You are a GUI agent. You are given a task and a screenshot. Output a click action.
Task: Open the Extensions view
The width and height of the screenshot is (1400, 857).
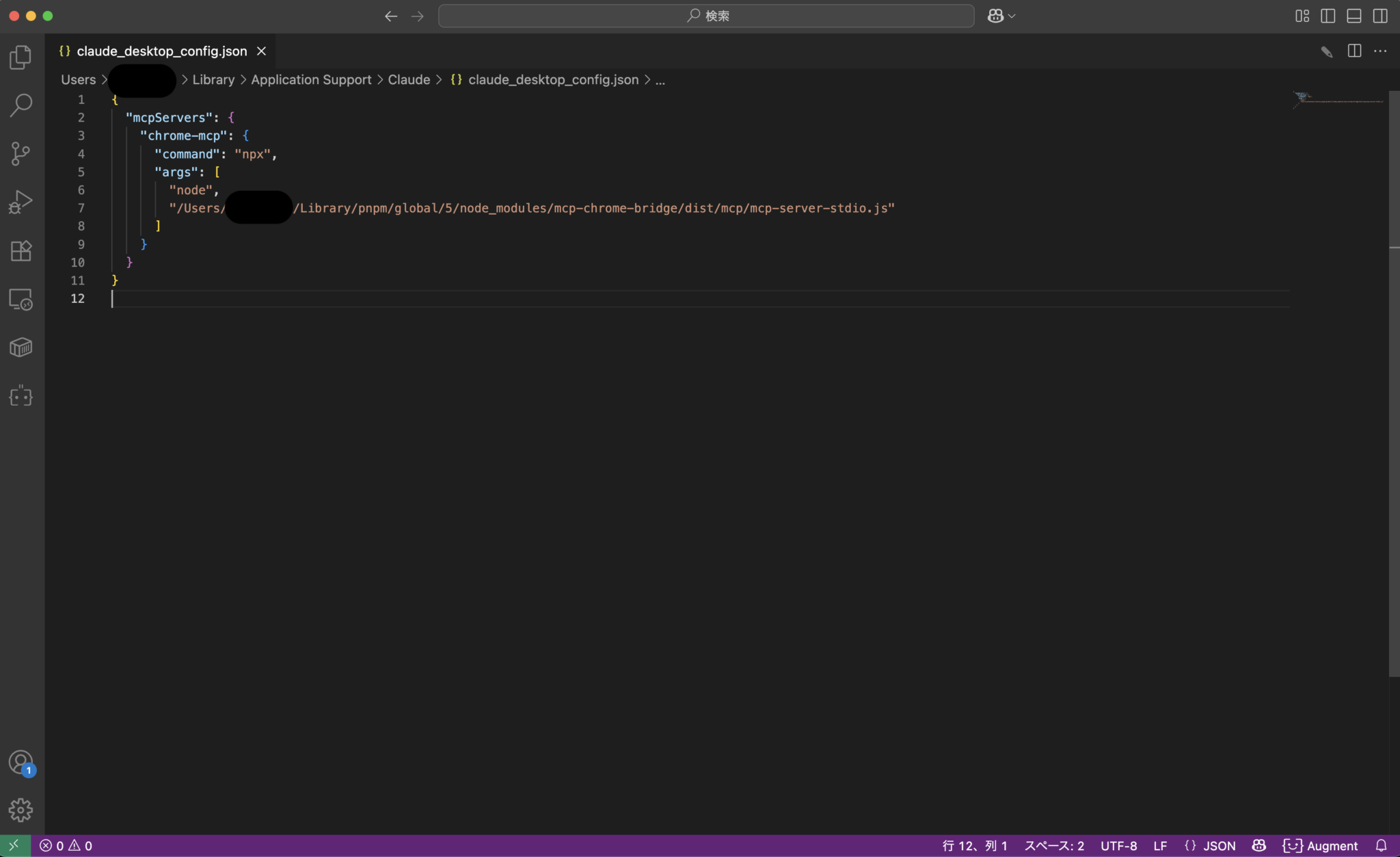click(21, 250)
